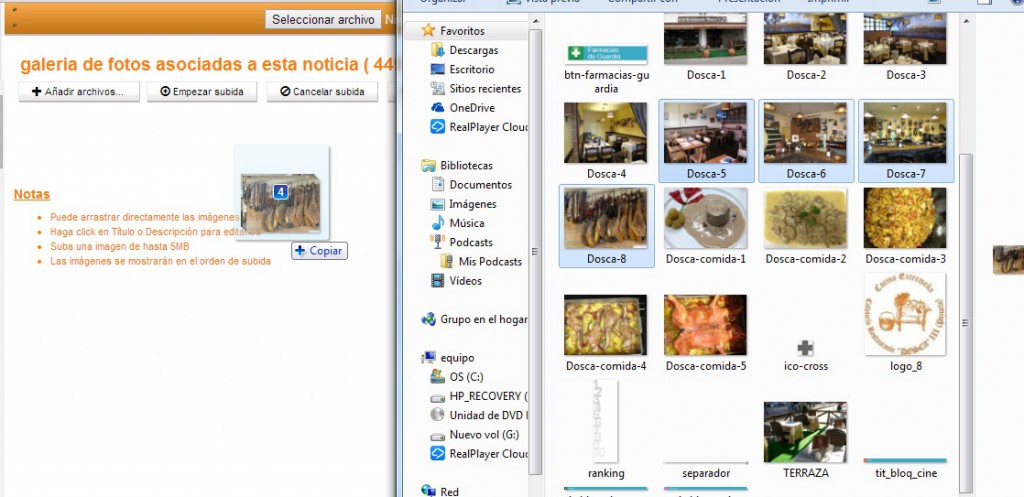This screenshot has width=1024, height=497.
Task: Open Grupo en el hogar icon
Action: tap(428, 319)
